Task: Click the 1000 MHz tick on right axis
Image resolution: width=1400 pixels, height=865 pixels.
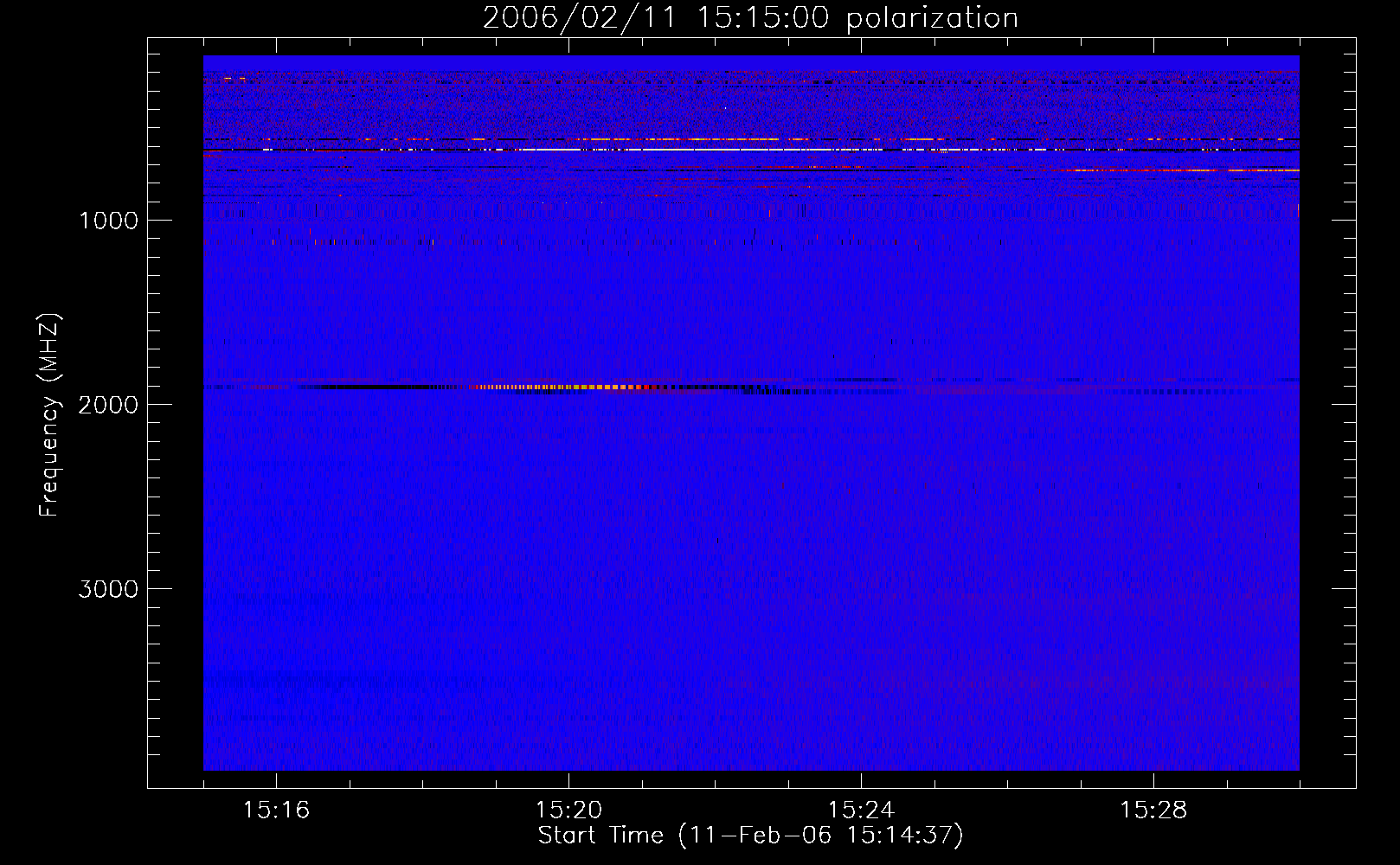Action: pyautogui.click(x=1344, y=220)
